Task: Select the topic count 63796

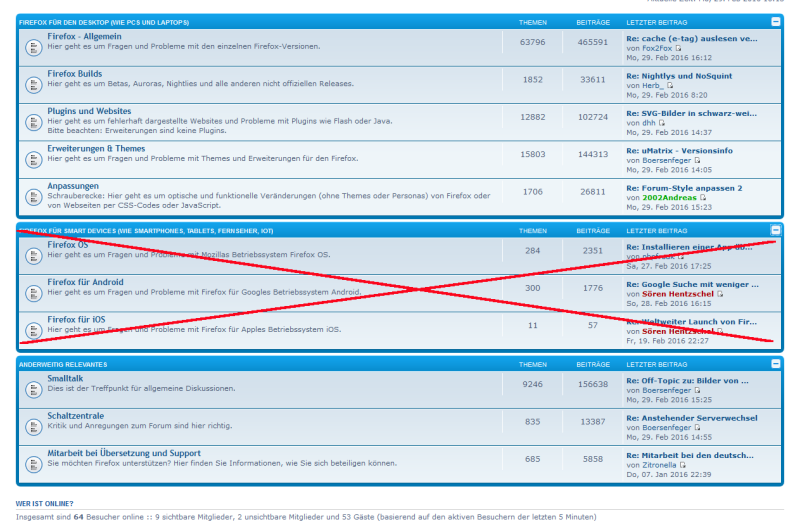Action: (532, 42)
